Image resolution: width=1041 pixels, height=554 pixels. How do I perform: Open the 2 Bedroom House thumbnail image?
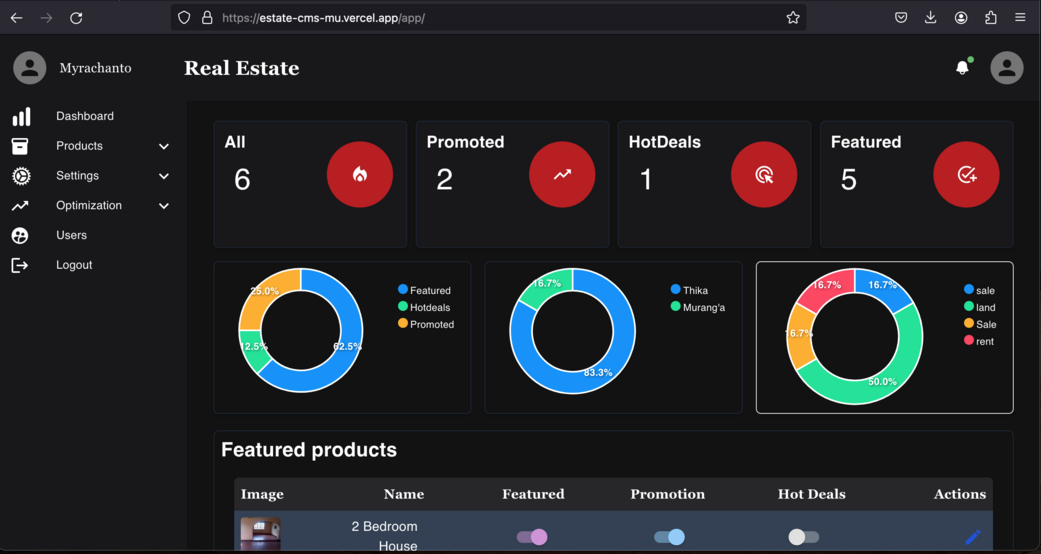pos(260,534)
